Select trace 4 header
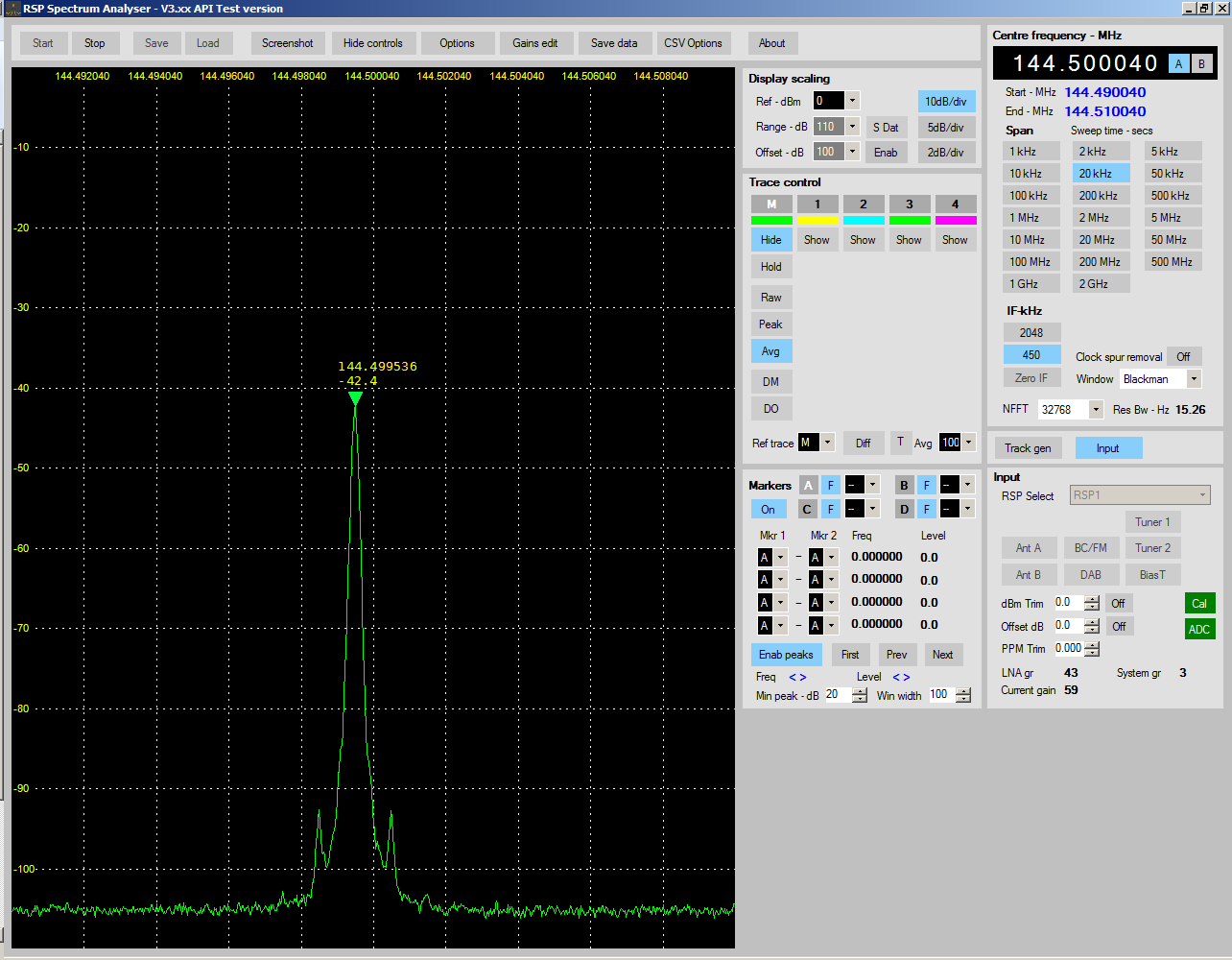The width and height of the screenshot is (1232, 960). pos(956,204)
